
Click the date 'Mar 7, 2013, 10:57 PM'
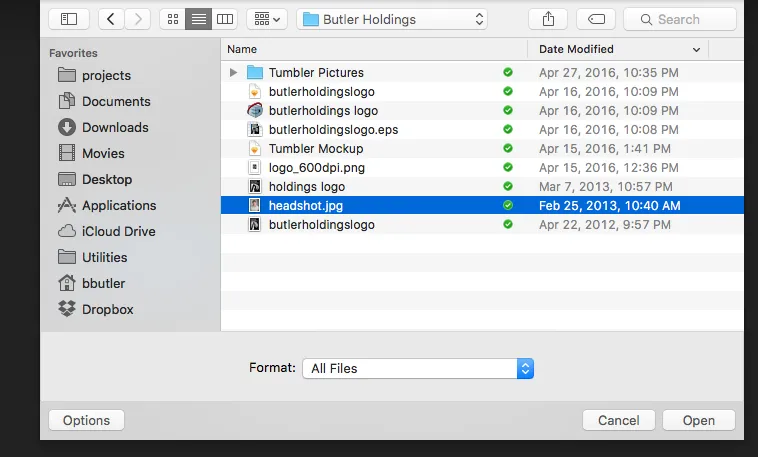[606, 187]
